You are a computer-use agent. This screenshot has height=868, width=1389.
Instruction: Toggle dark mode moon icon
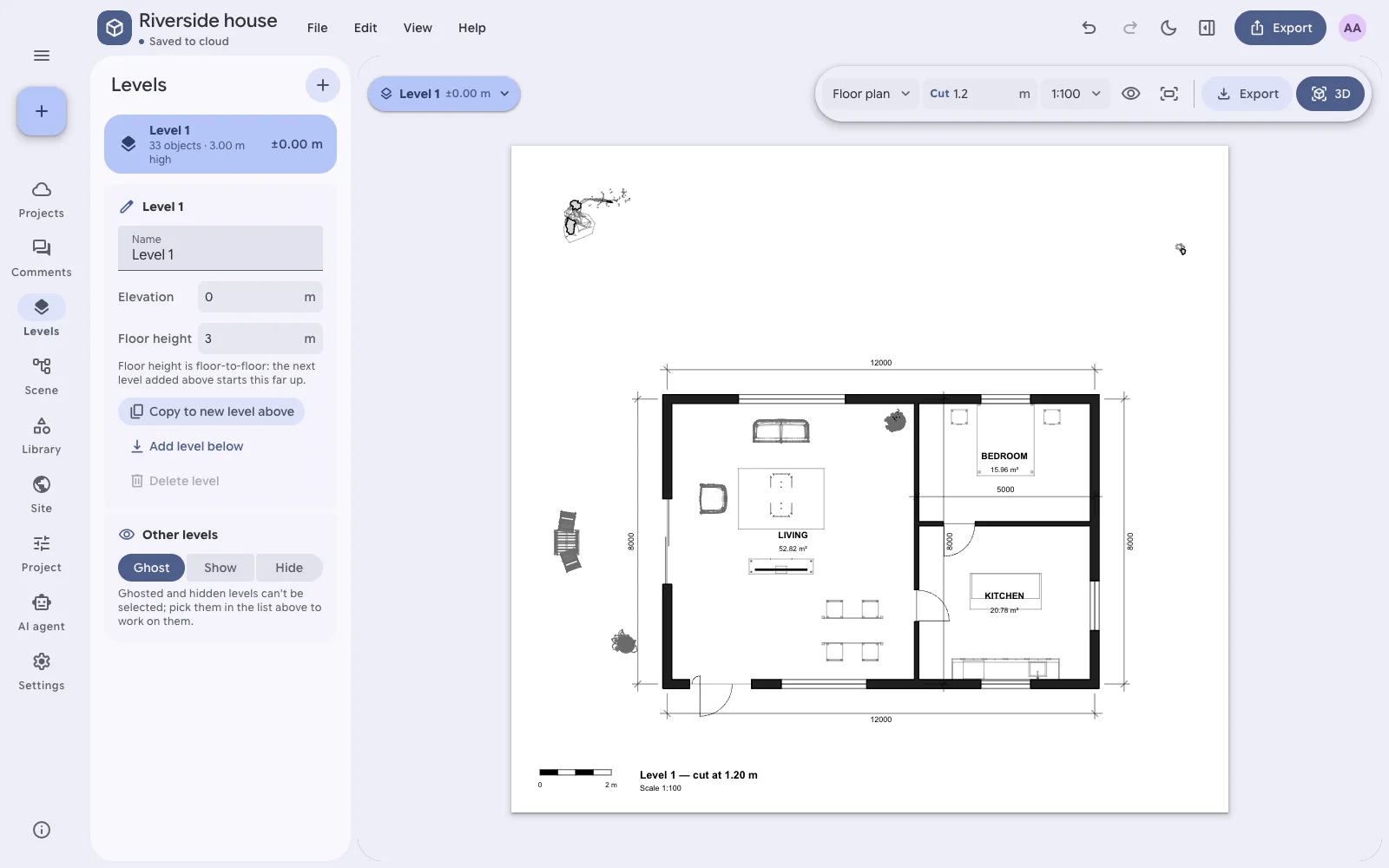[x=1168, y=28]
